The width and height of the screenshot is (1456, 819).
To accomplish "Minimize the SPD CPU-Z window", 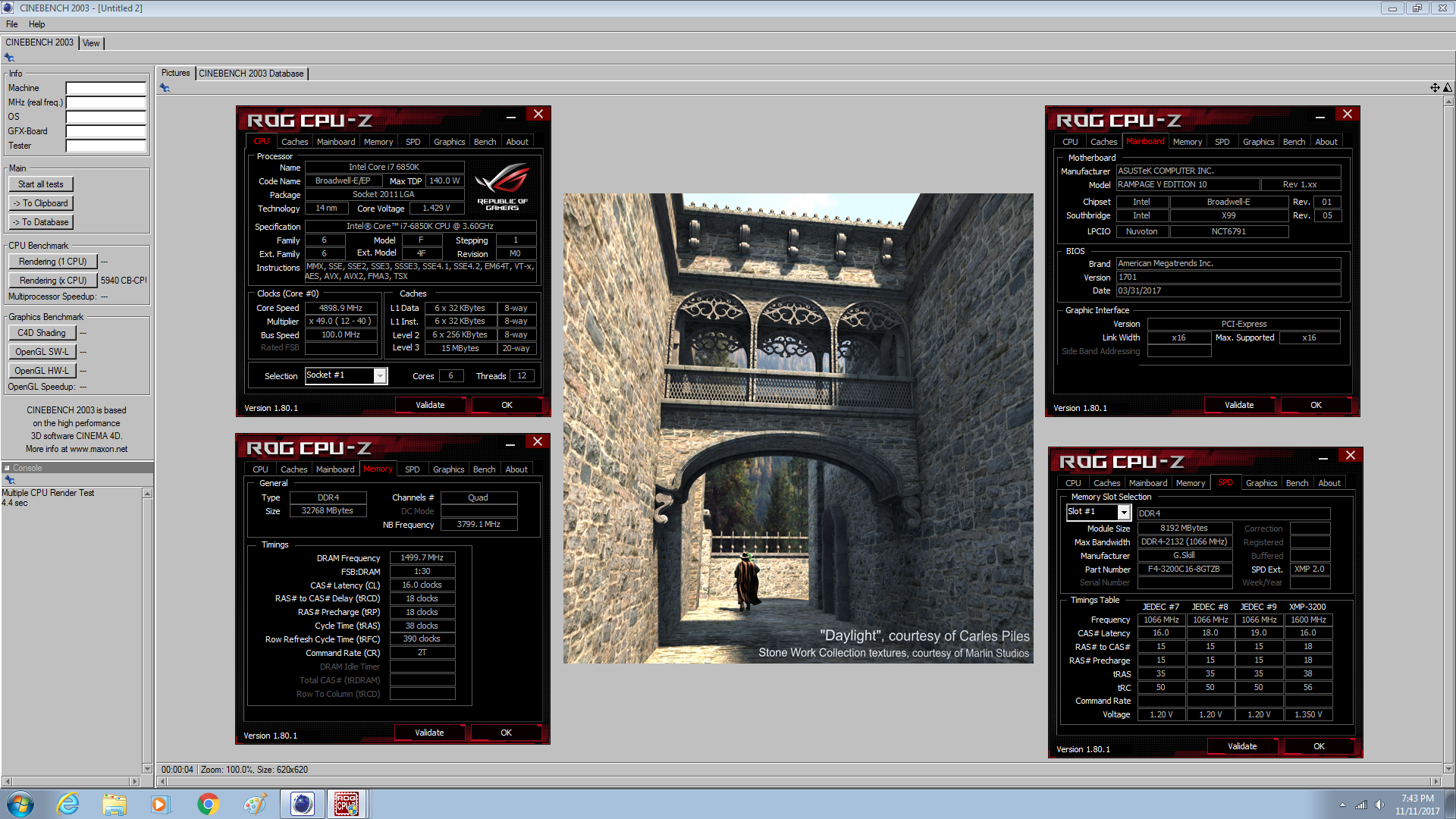I will tap(1323, 457).
